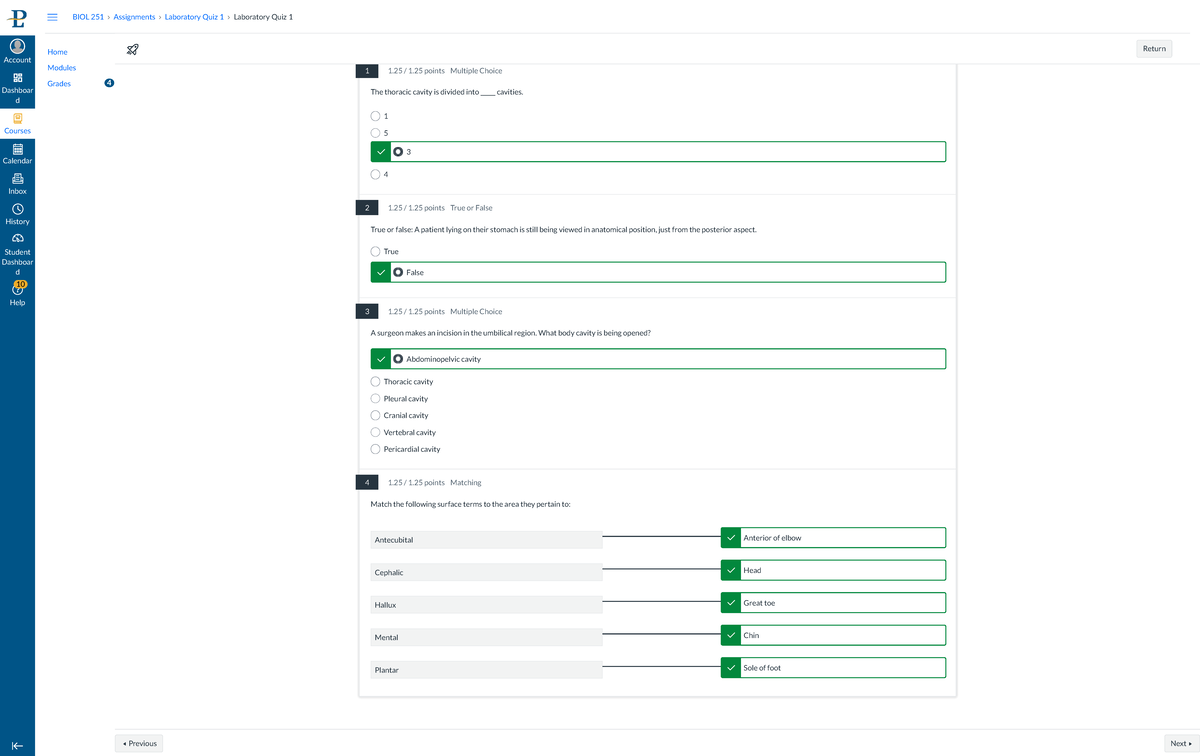The height and width of the screenshot is (756, 1200).
Task: Open the History clock icon
Action: click(17, 209)
